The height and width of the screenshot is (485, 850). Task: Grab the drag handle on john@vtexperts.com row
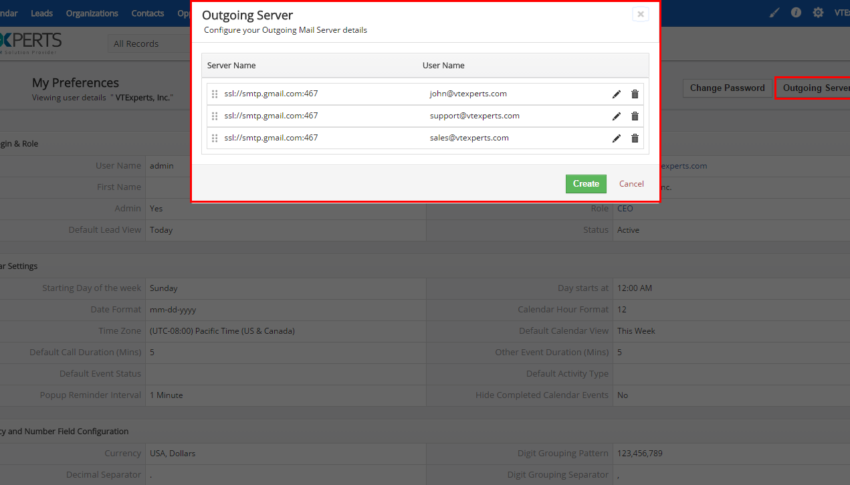[215, 94]
